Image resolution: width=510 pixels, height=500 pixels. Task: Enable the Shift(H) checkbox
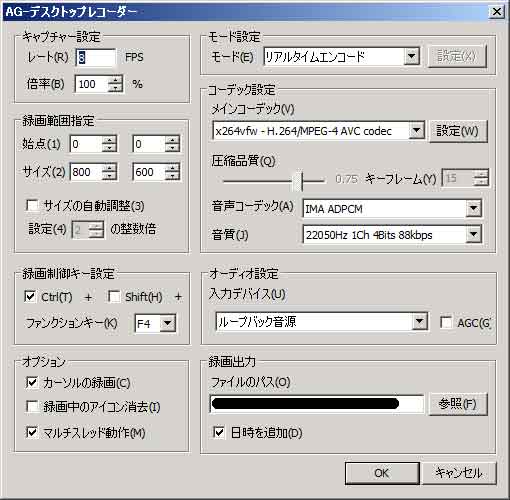114,296
